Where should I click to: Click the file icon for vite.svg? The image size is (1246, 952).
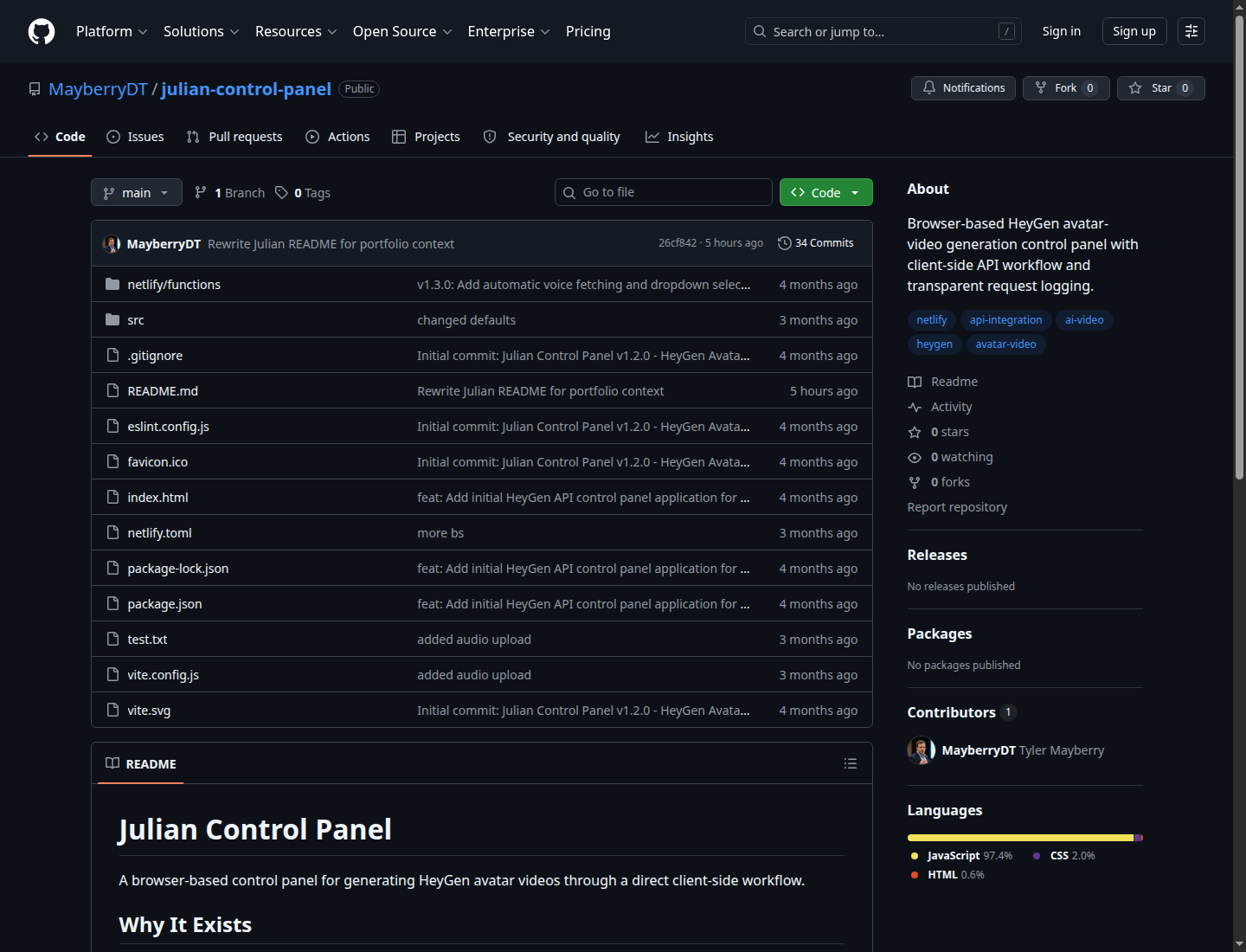[112, 710]
